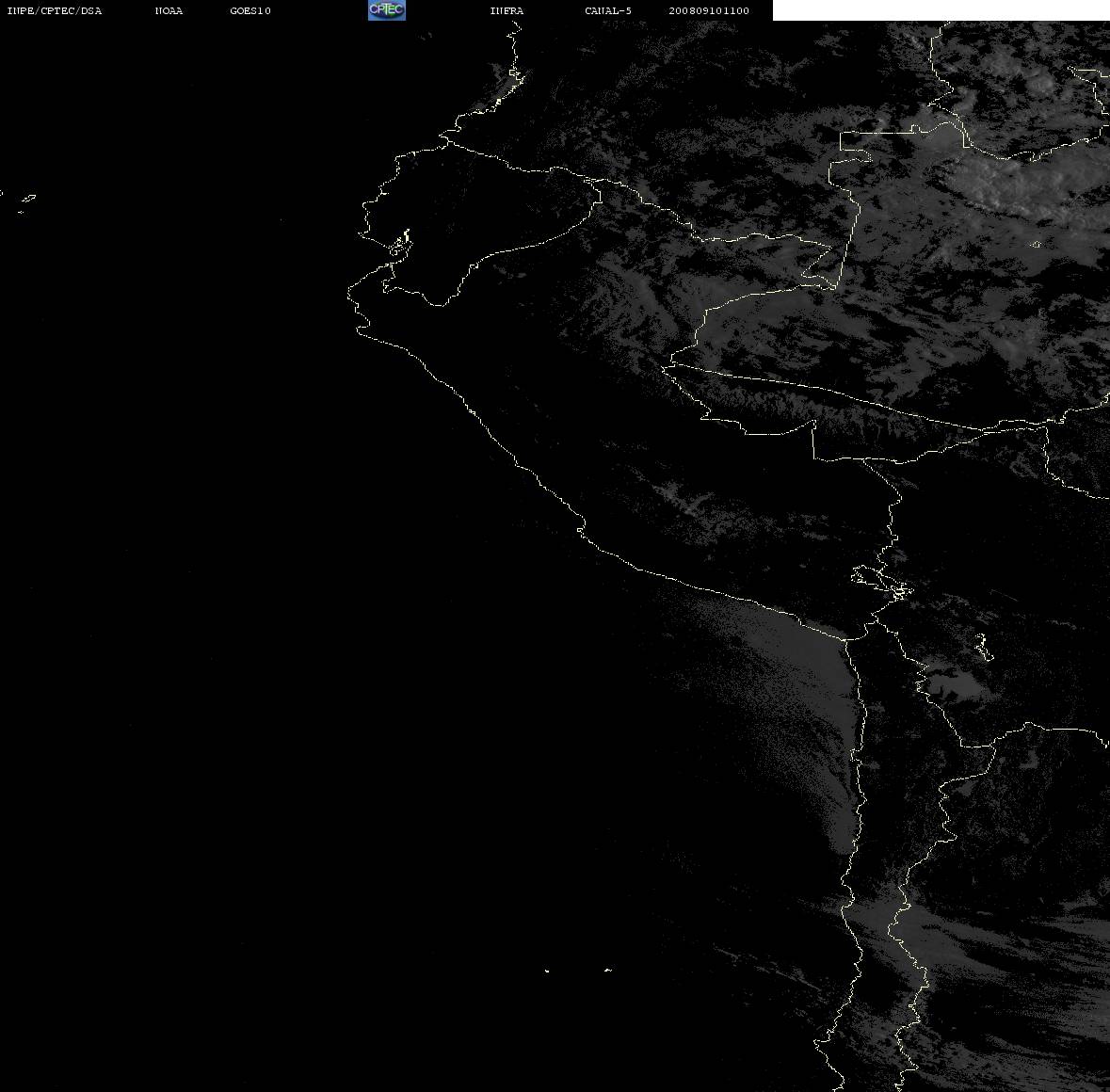Click the INFRA channel type label

click(x=507, y=11)
